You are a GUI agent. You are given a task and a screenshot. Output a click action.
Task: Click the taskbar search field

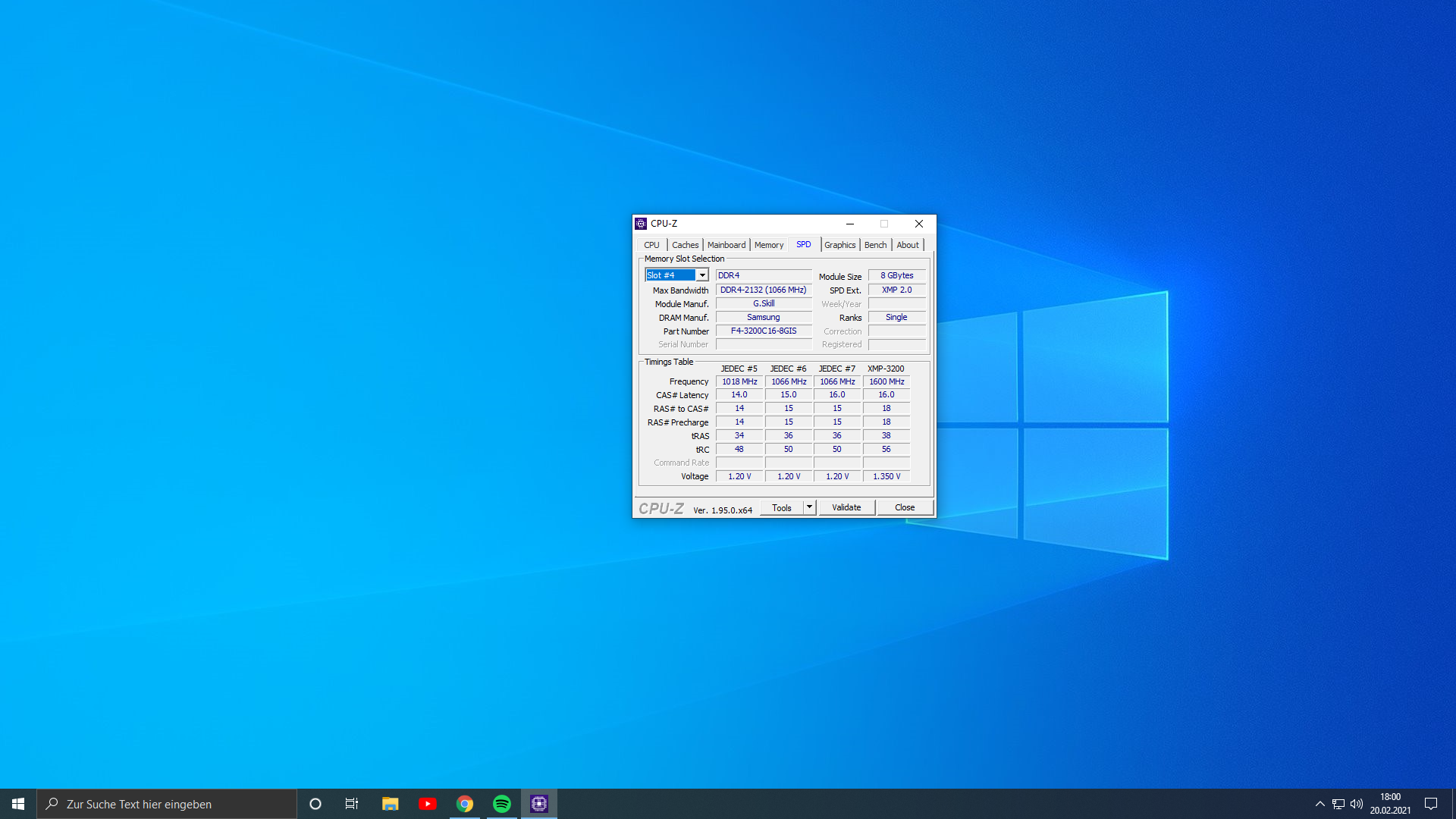click(x=167, y=803)
